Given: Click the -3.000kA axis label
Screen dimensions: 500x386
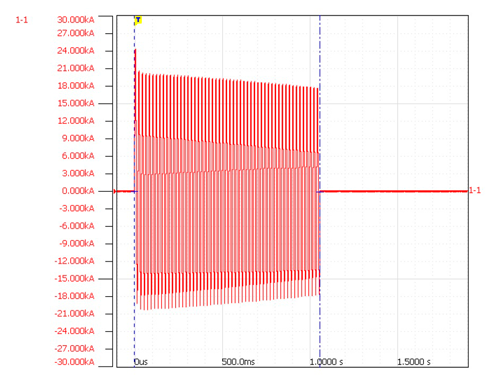Looking at the screenshot, I should click(x=77, y=208).
